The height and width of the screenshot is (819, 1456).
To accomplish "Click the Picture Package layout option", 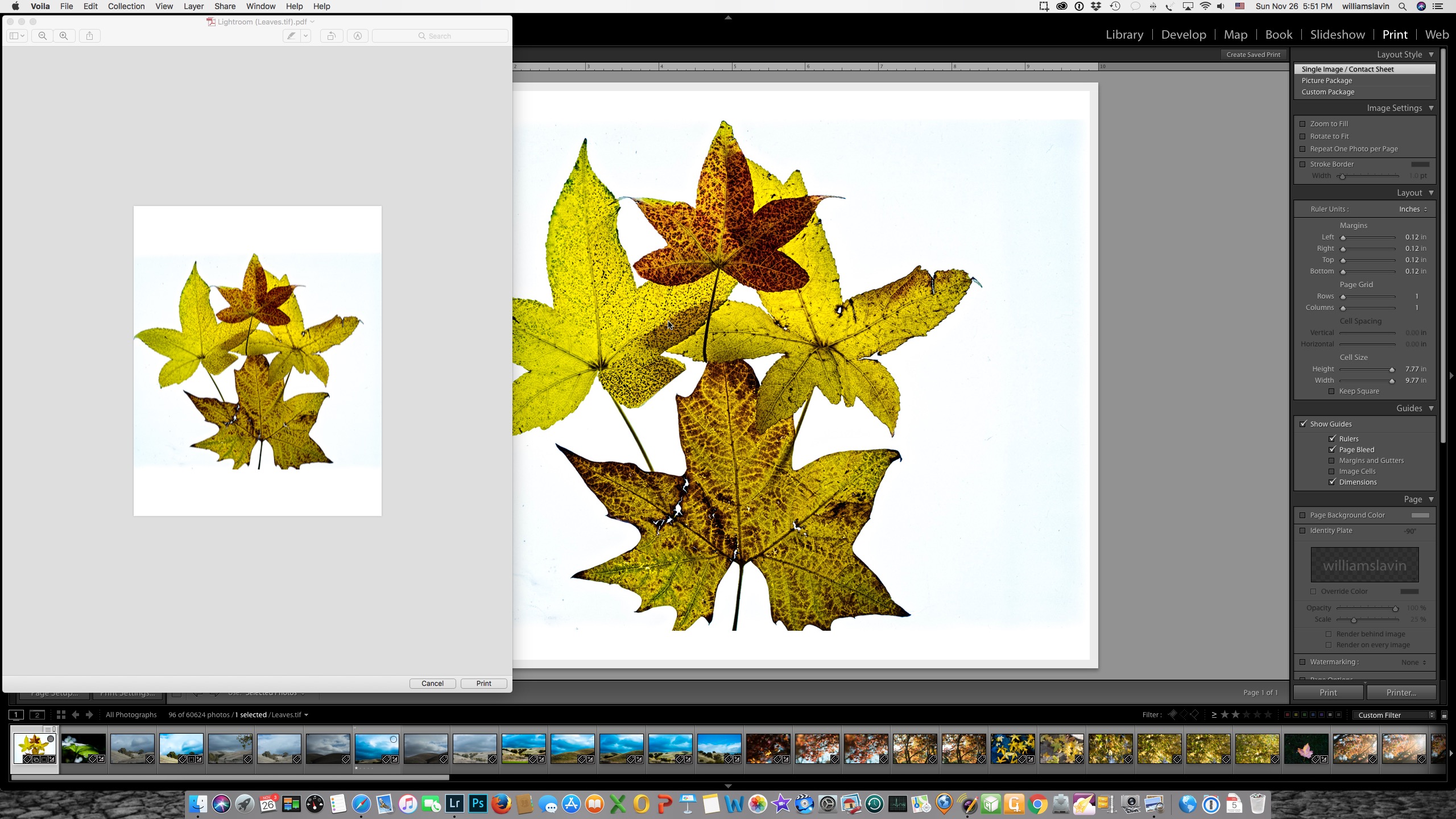I will pyautogui.click(x=1326, y=80).
